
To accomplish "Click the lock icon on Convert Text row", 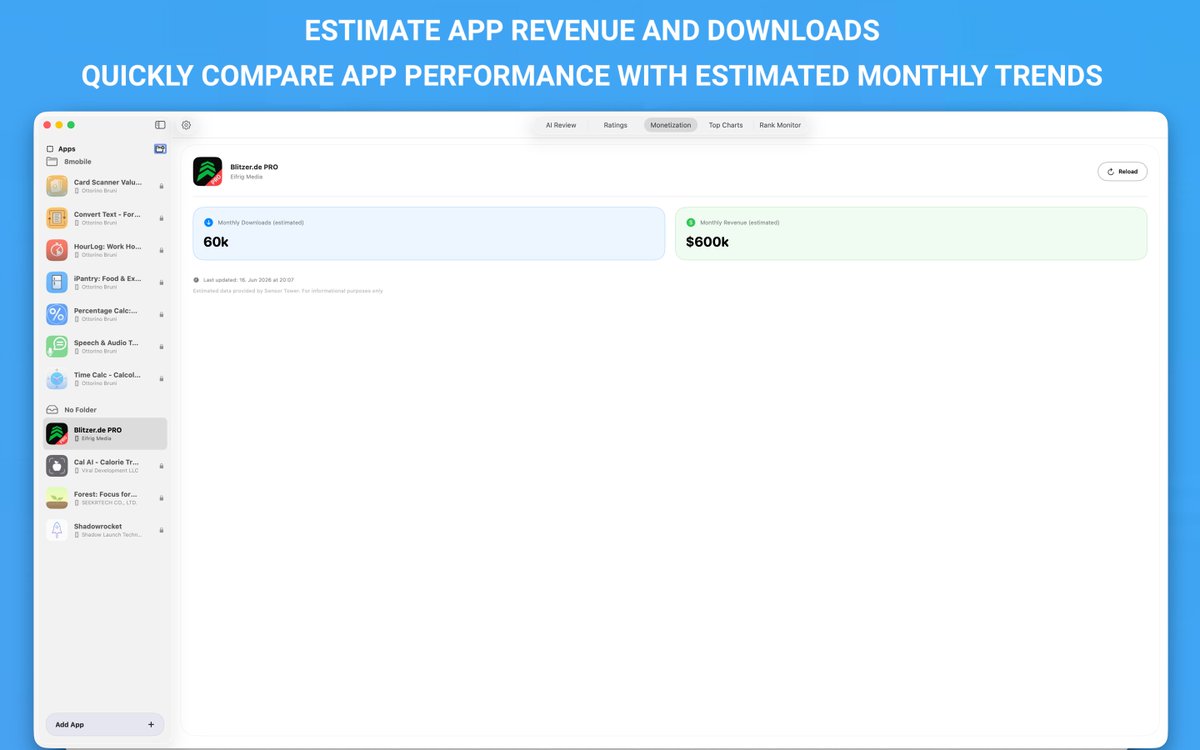I will pos(161,218).
